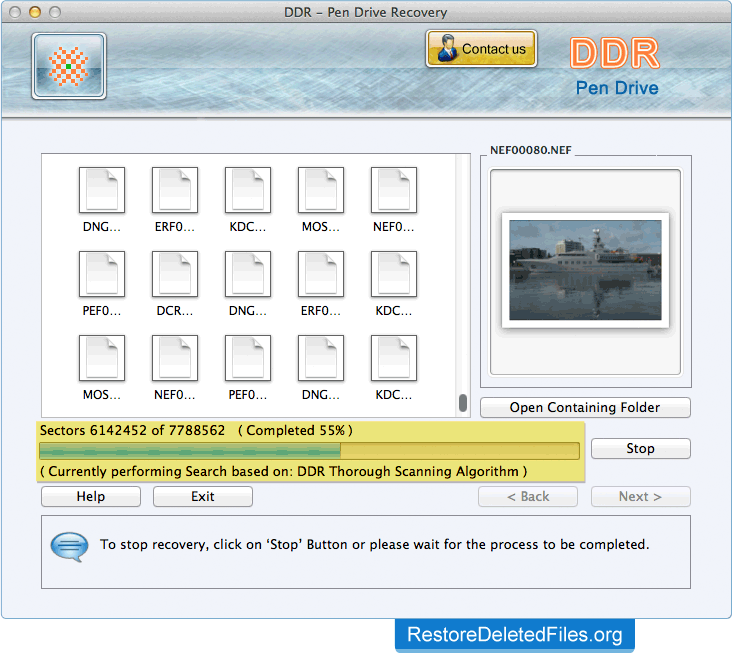
Task: Click the DDR Thorough Scanning Algorithm status line
Action: (284, 471)
